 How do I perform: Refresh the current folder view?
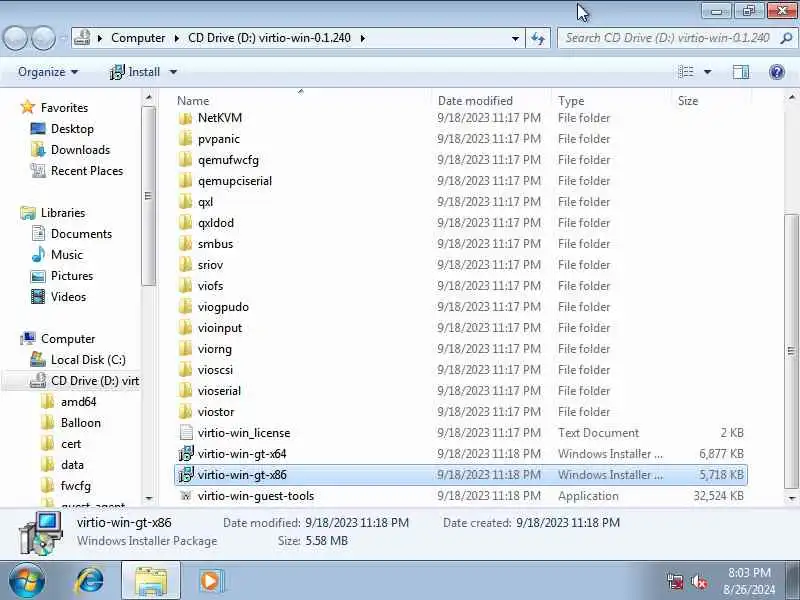(538, 38)
